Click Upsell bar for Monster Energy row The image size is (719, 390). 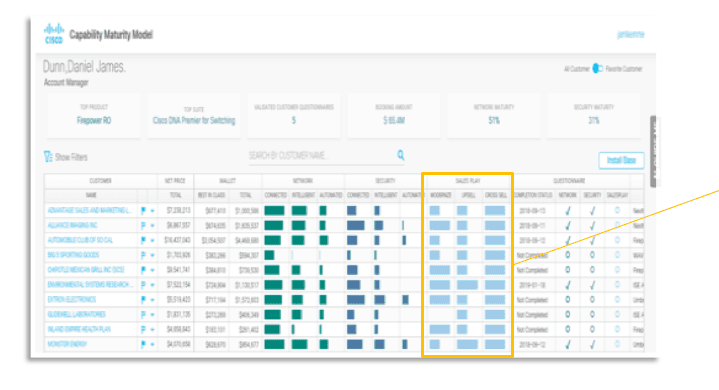point(467,344)
